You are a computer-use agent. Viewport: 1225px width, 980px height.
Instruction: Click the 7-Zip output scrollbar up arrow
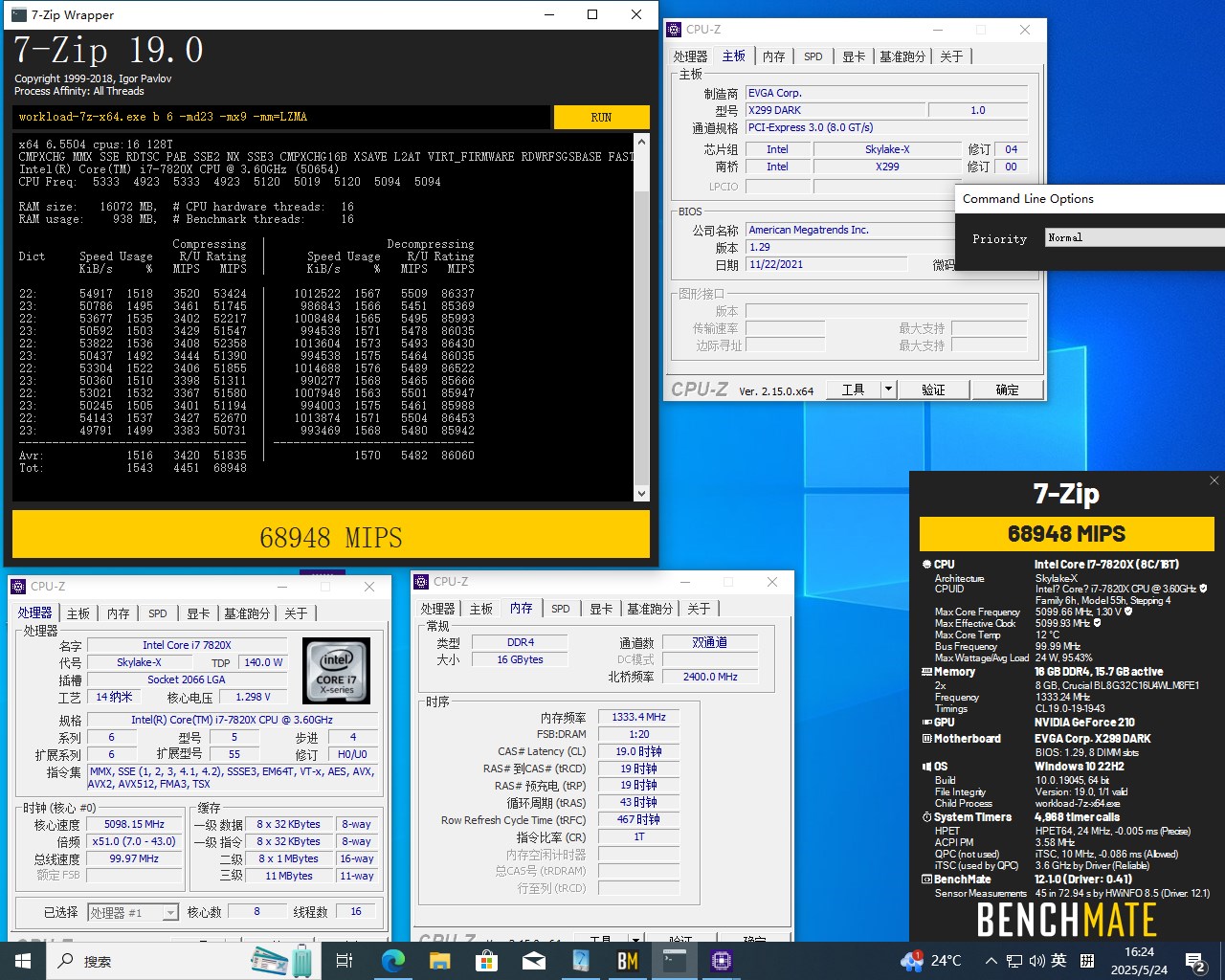pyautogui.click(x=641, y=142)
